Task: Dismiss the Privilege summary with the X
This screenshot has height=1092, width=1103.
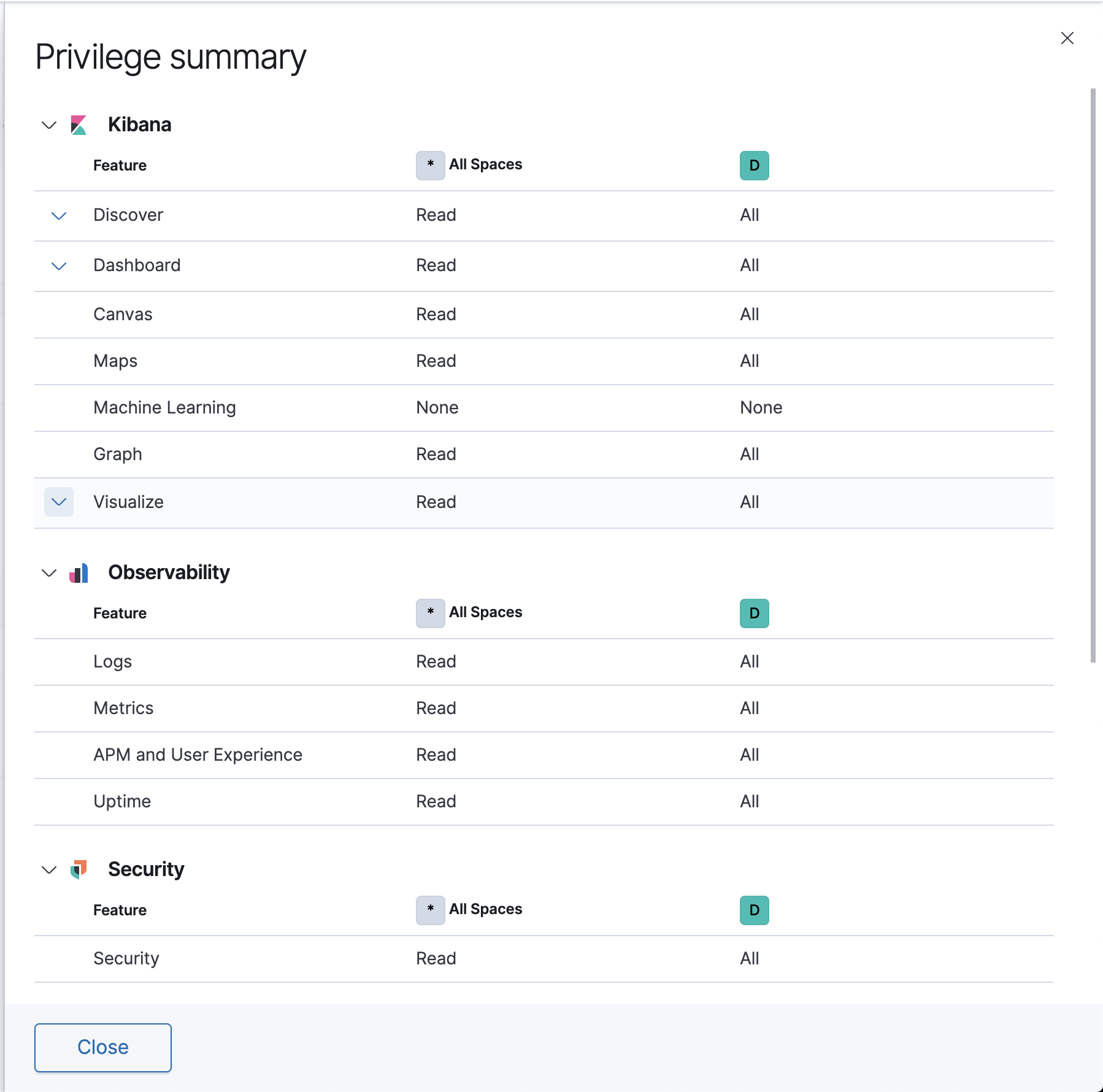Action: coord(1067,38)
